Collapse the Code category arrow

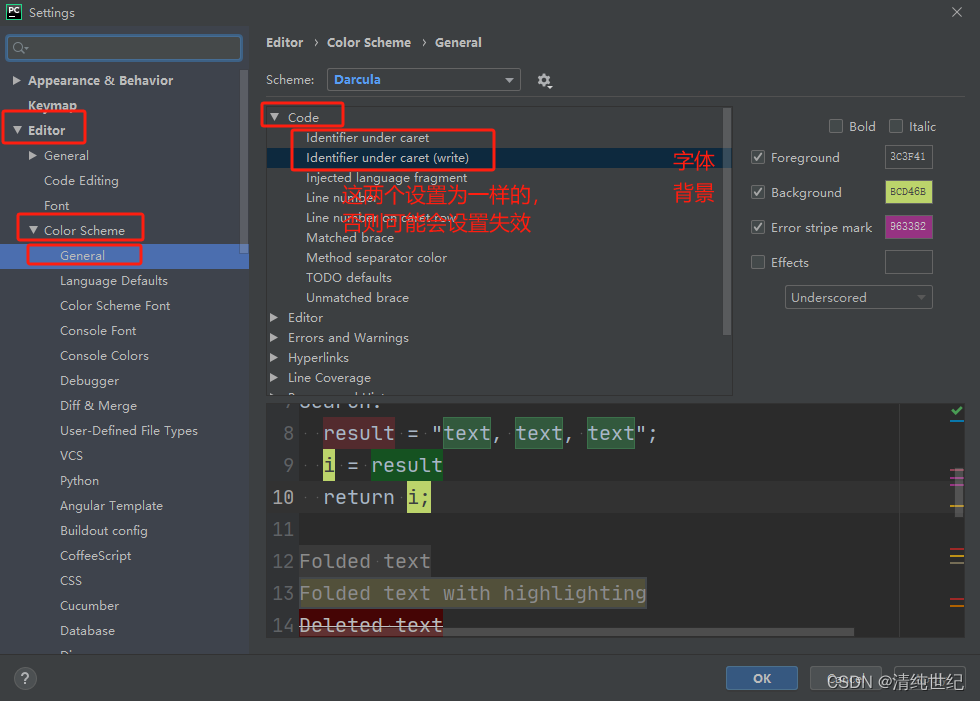pyautogui.click(x=274, y=117)
